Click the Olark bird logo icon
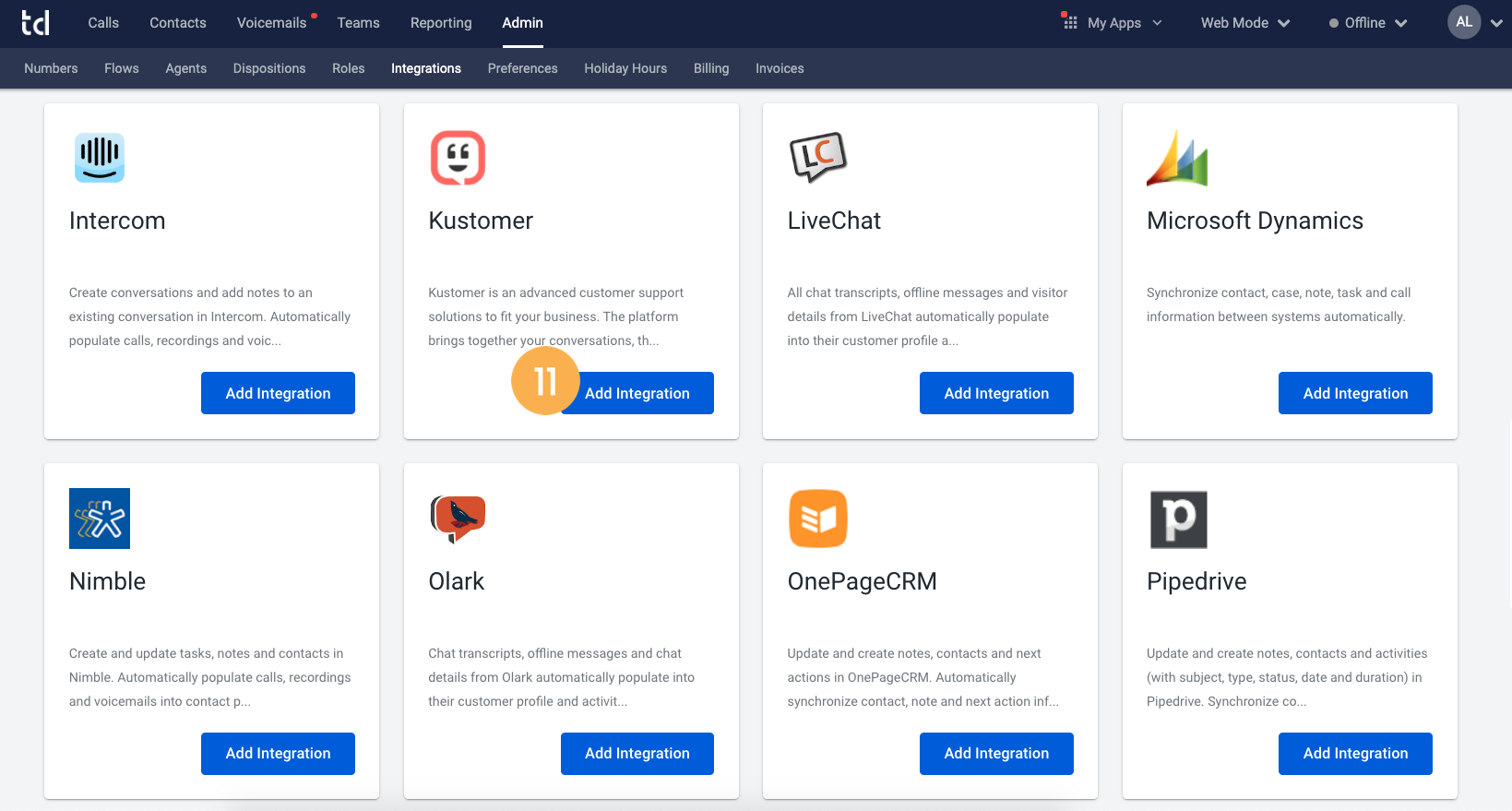Viewport: 1512px width, 811px height. point(458,519)
